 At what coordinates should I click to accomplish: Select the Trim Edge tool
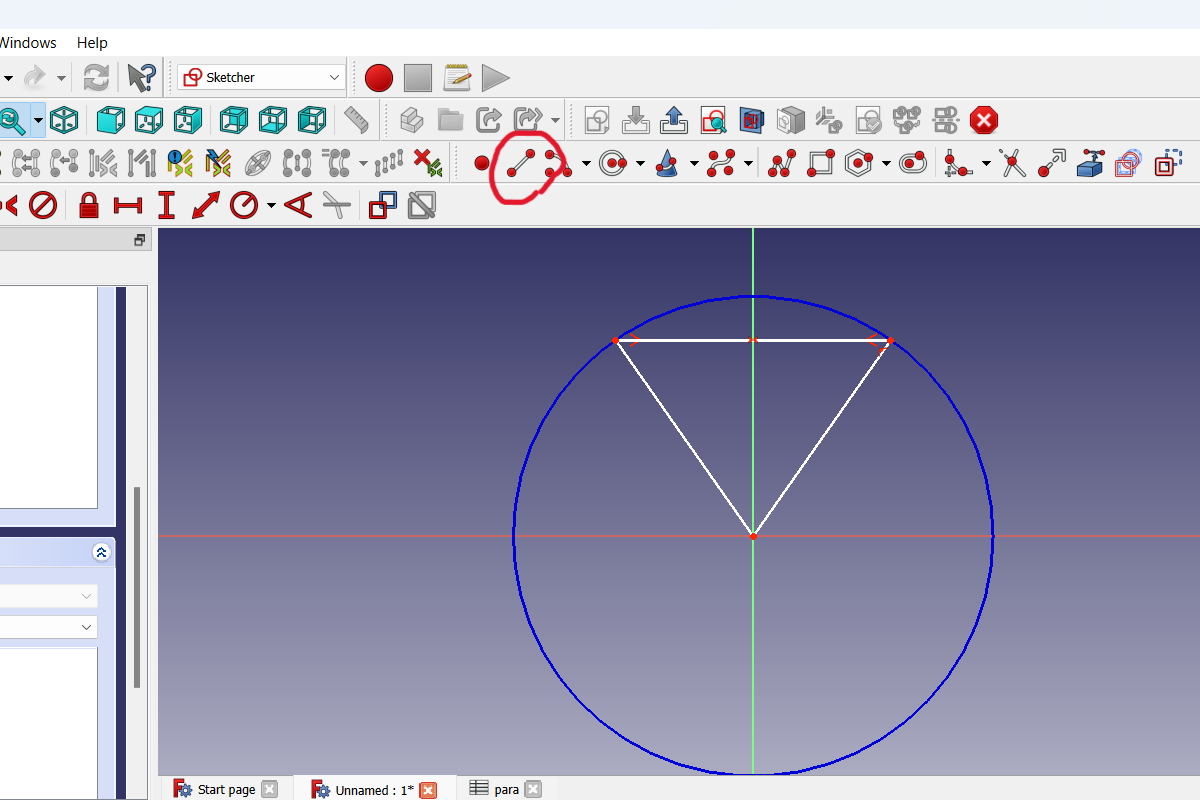(1013, 163)
